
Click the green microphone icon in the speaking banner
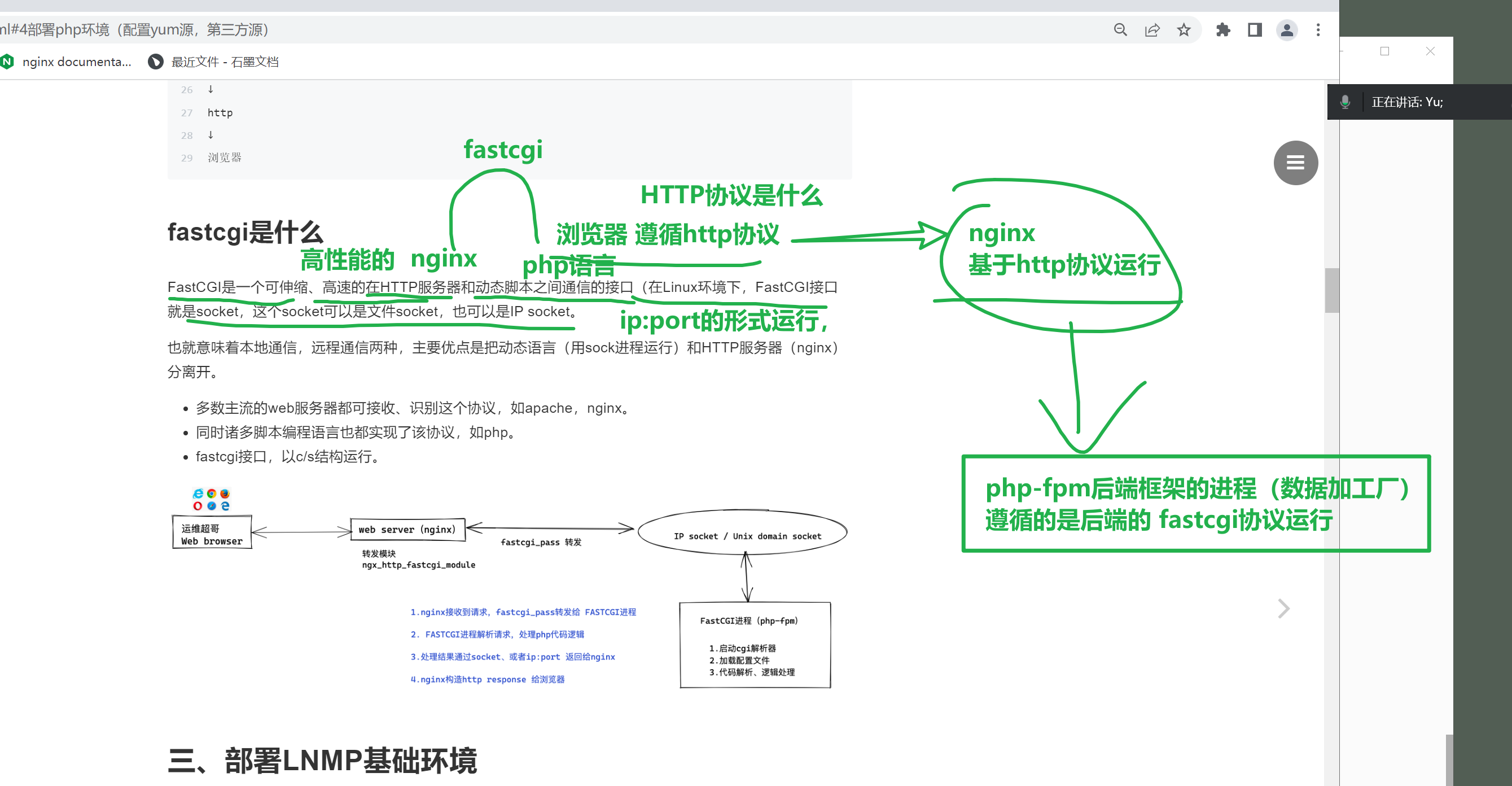[1346, 102]
